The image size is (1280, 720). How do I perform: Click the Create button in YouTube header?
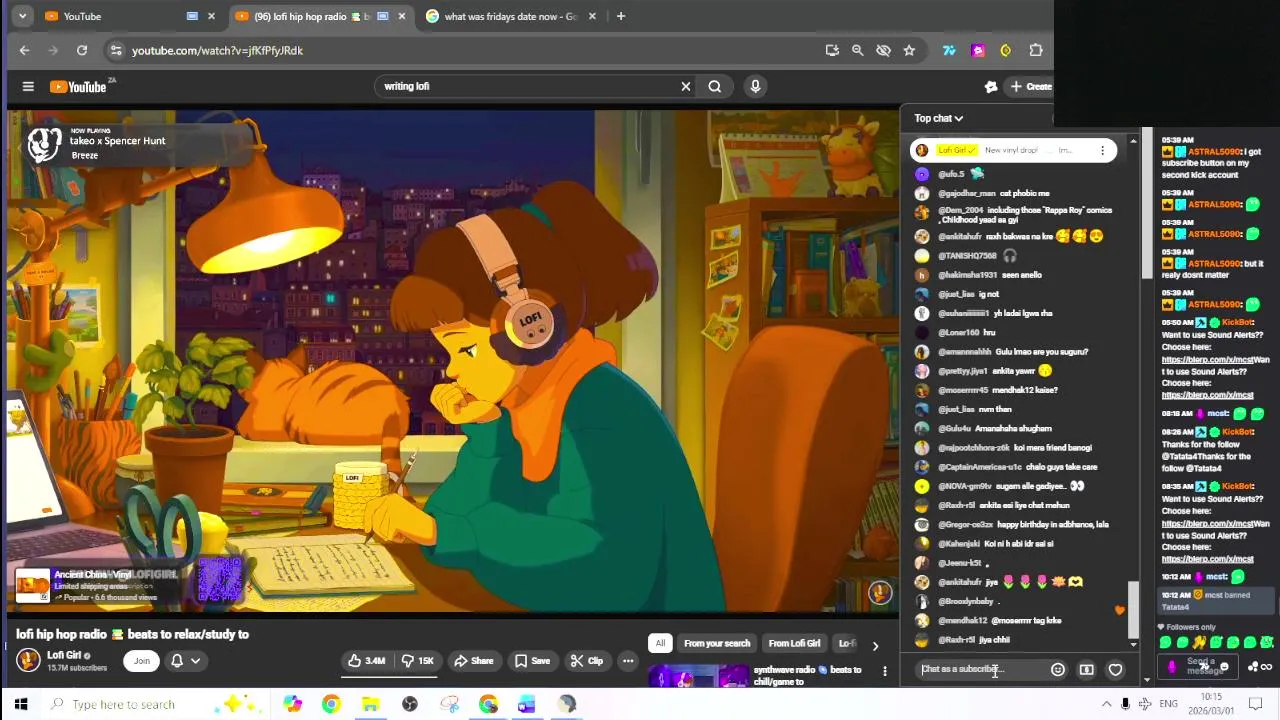tap(1031, 87)
